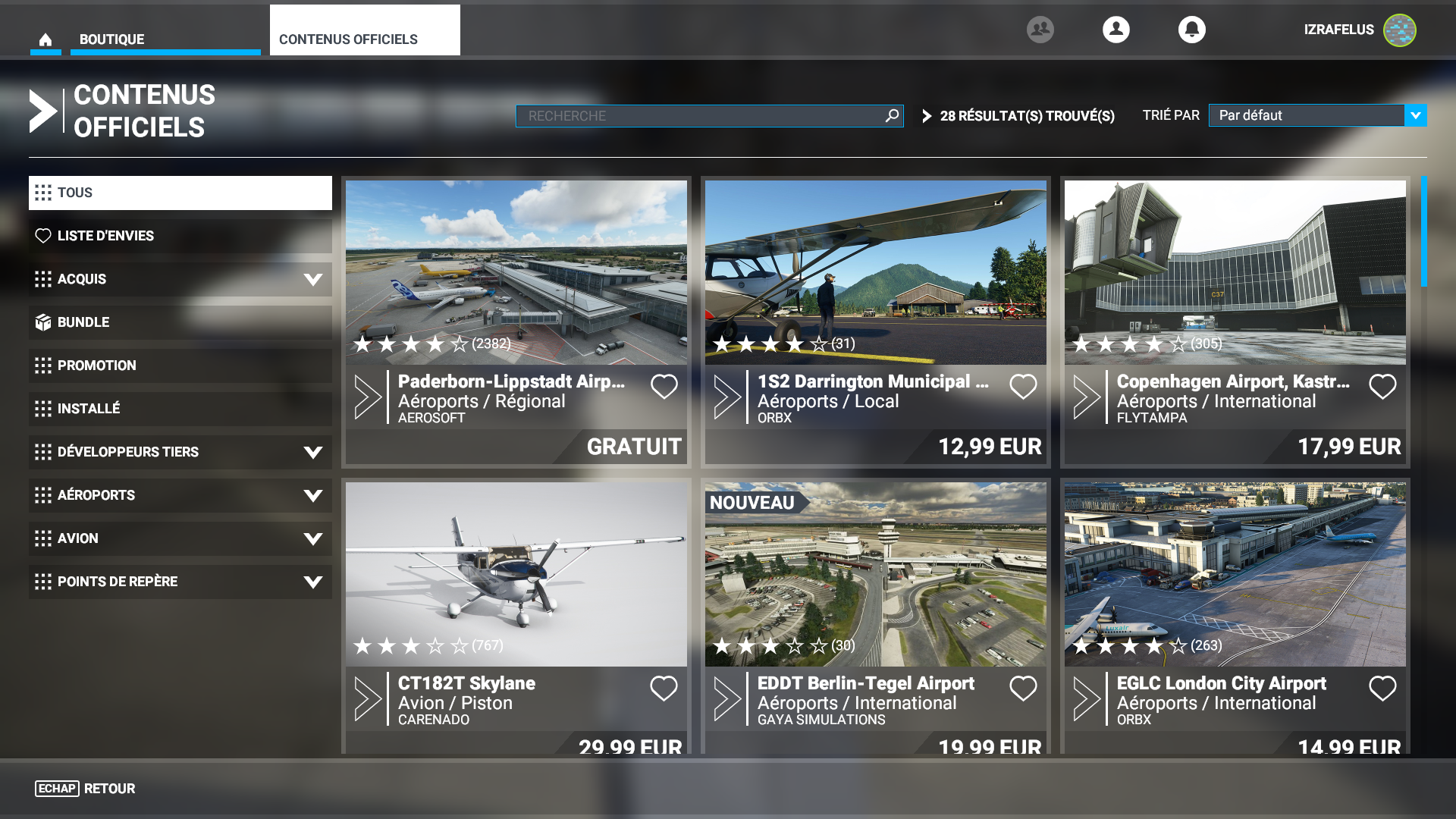Screen dimensions: 1456x819
Task: Add 1S2 Darrington Municipal to wishlist
Action: [x=1023, y=387]
